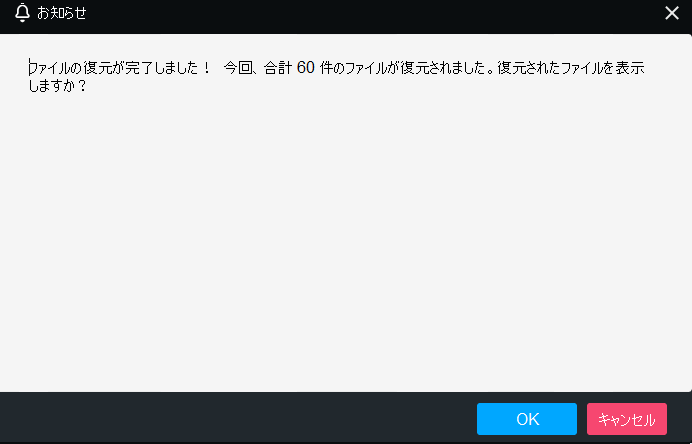Click the number 60 in the message
692x444 pixels.
305,68
